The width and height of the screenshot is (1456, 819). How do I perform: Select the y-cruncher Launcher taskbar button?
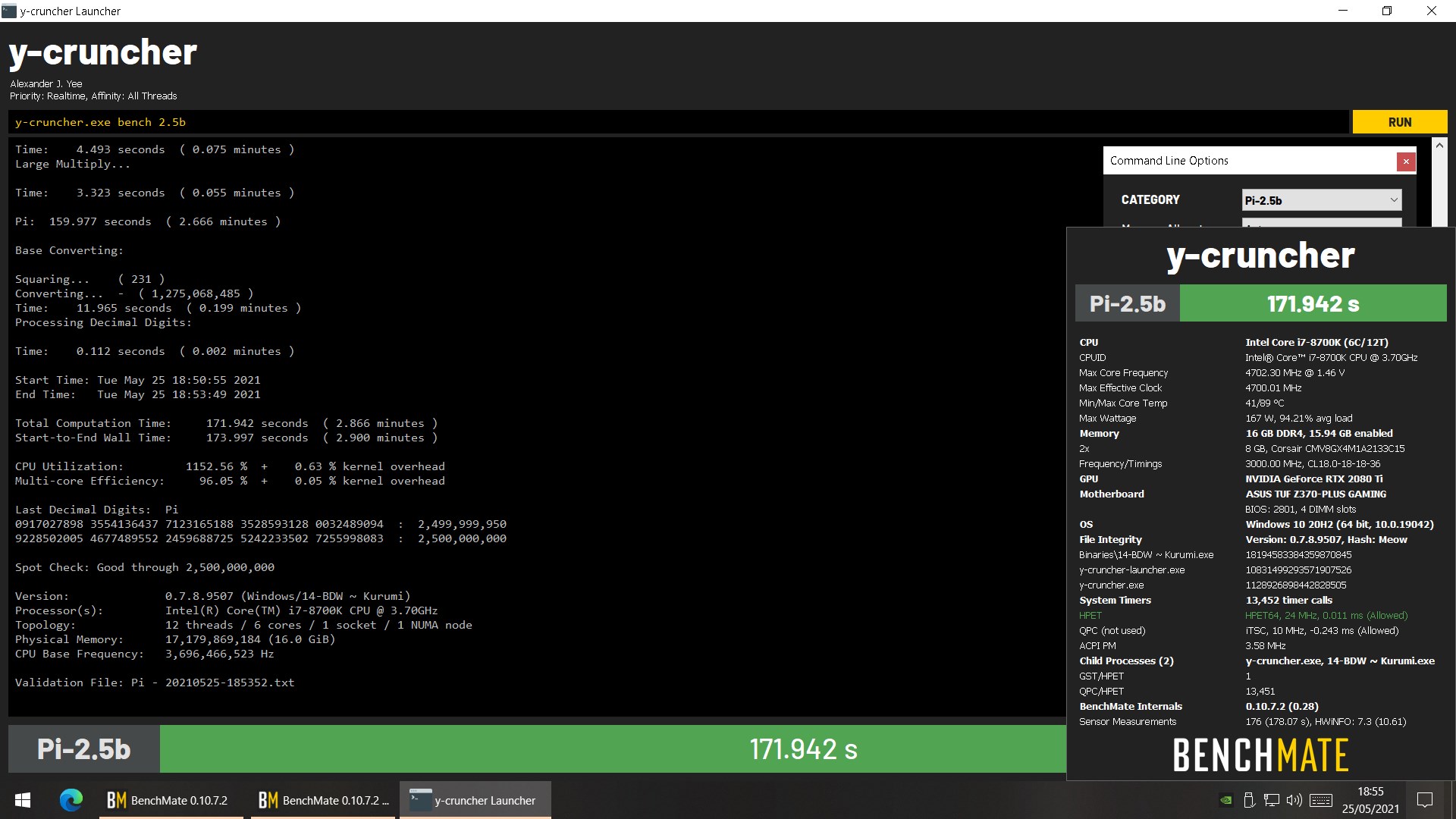475,800
